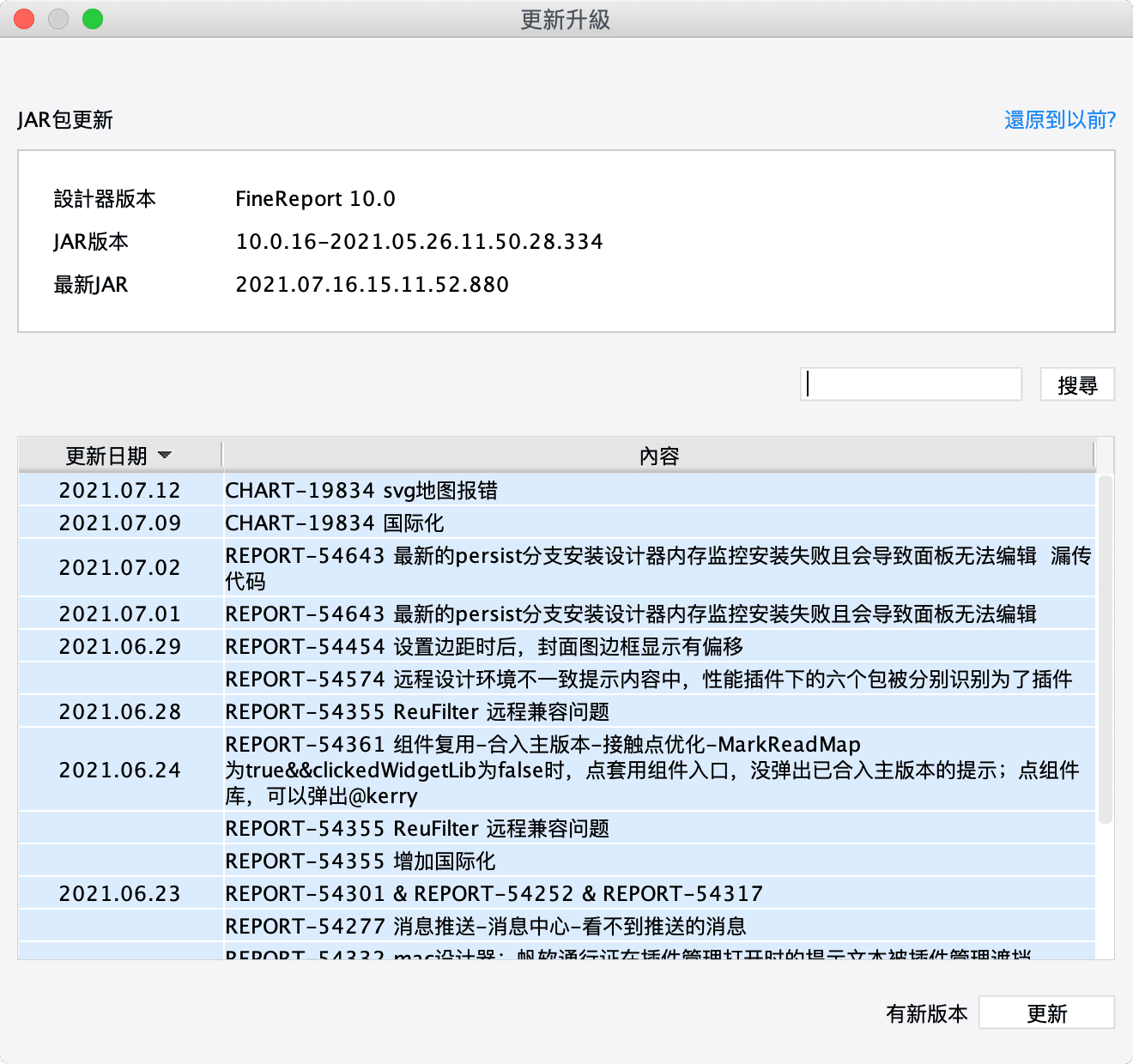Image resolution: width=1133 pixels, height=1064 pixels.
Task: Click JAR version value 10.0.16-2021.05.26.11.50.28.334
Action: pyautogui.click(x=419, y=242)
